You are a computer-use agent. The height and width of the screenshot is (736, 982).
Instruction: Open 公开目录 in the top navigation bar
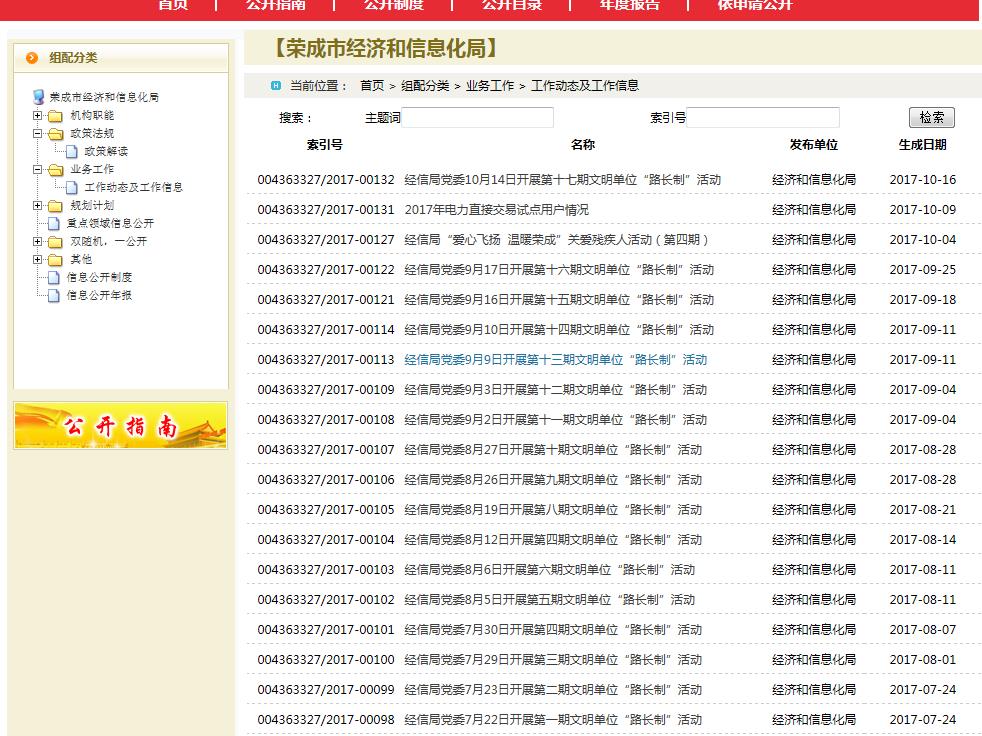tap(511, 5)
